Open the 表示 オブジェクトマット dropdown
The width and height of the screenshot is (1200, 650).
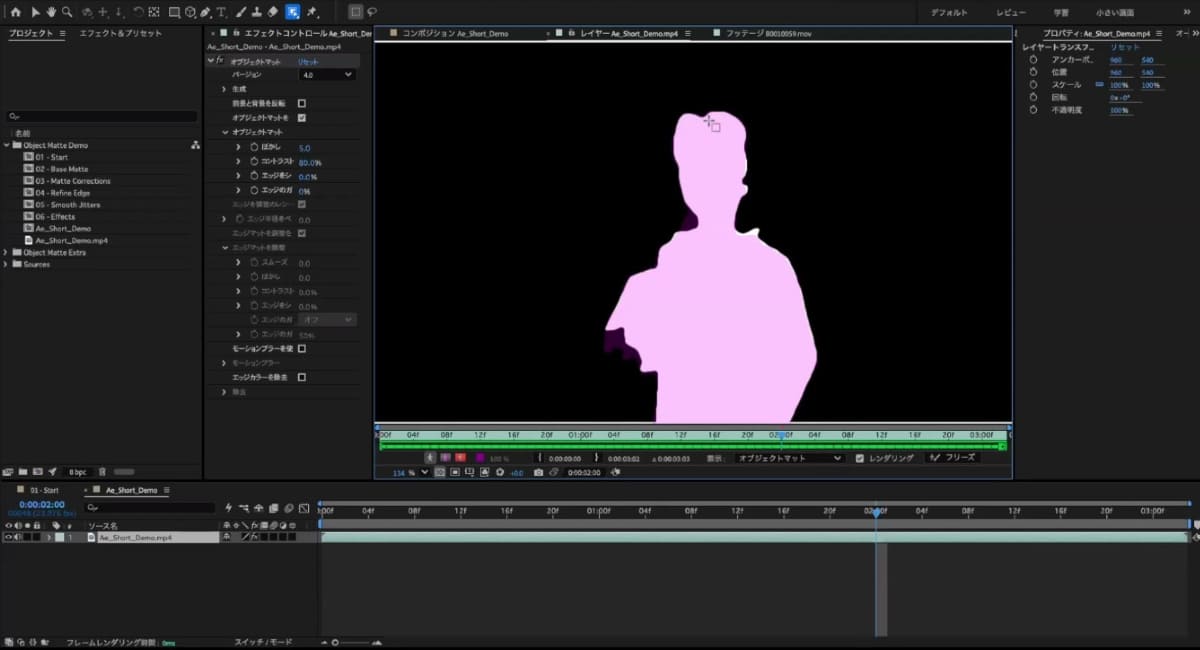pyautogui.click(x=789, y=457)
